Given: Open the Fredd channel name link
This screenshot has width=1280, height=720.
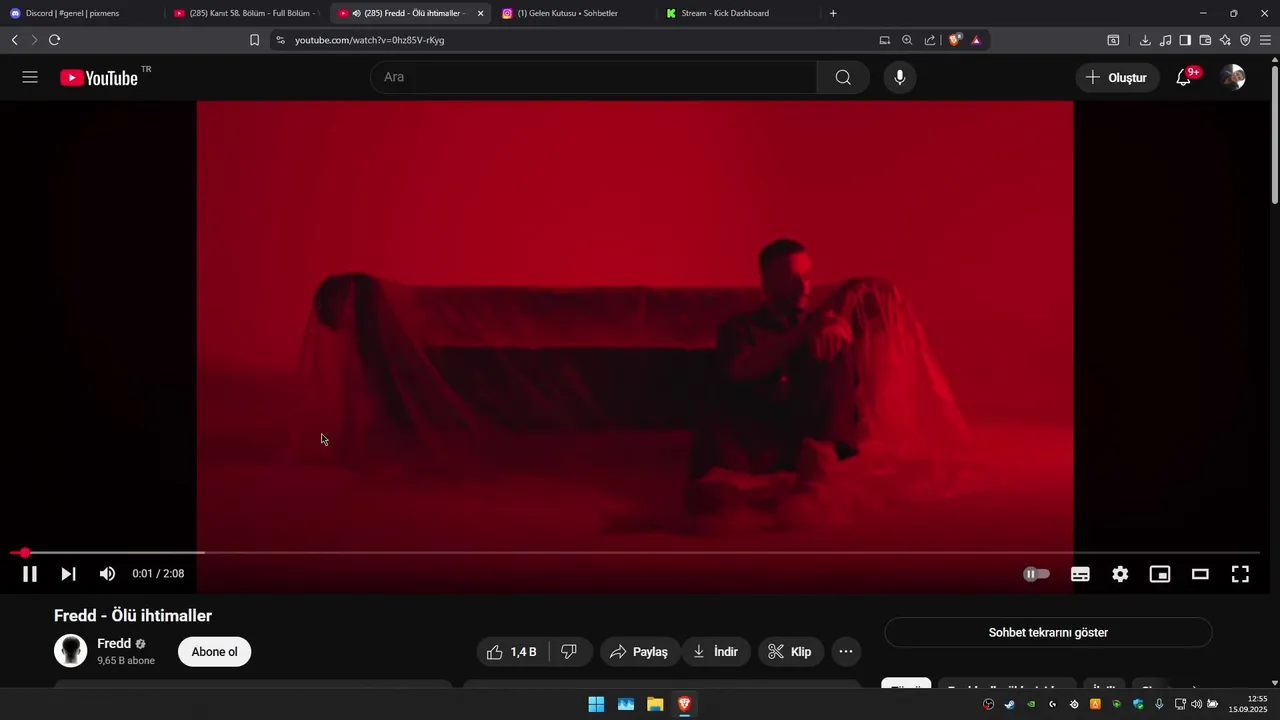Looking at the screenshot, I should (x=114, y=643).
